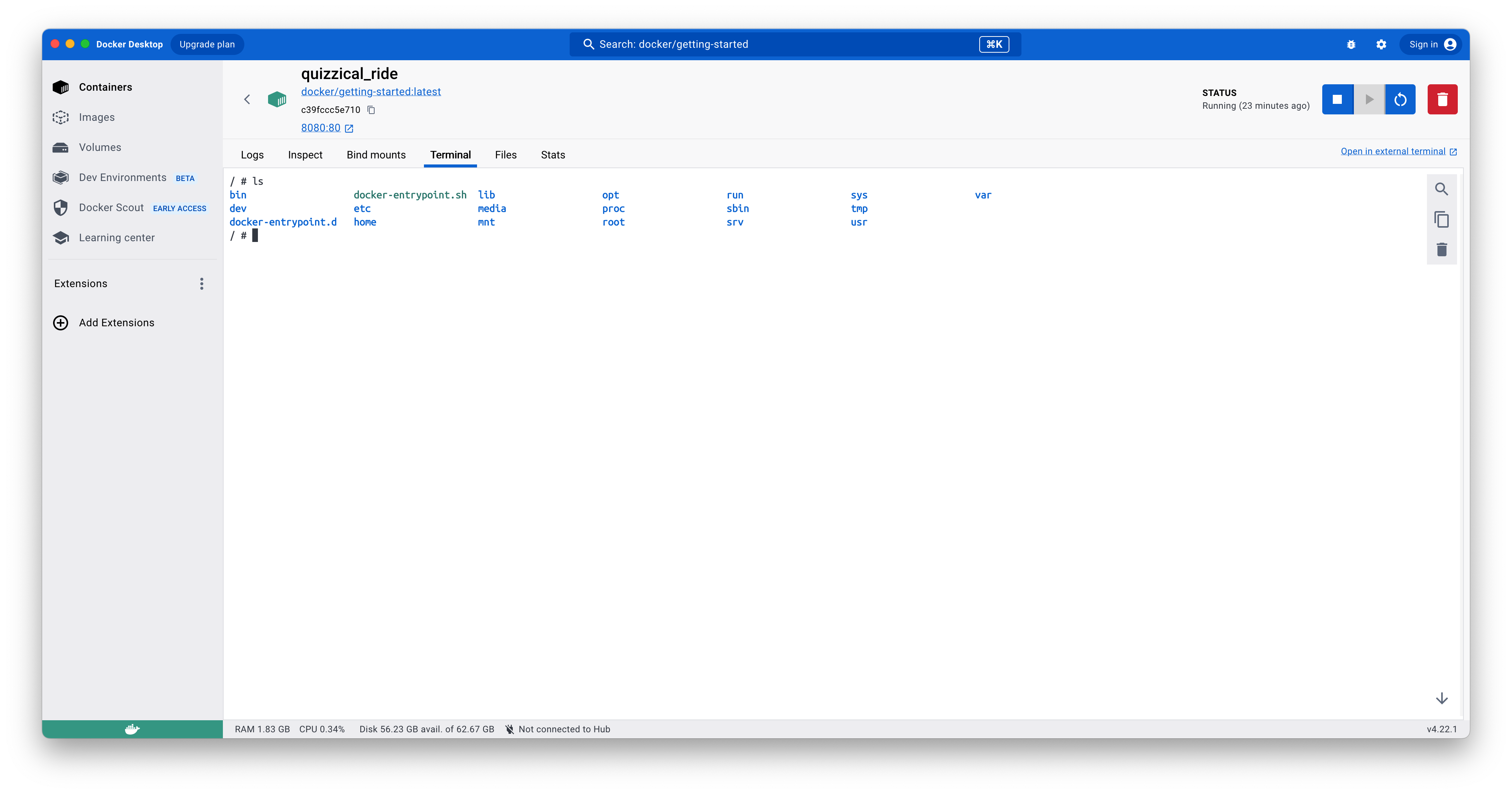The height and width of the screenshot is (794, 1512).
Task: Click the Add Extensions plus icon
Action: [61, 323]
